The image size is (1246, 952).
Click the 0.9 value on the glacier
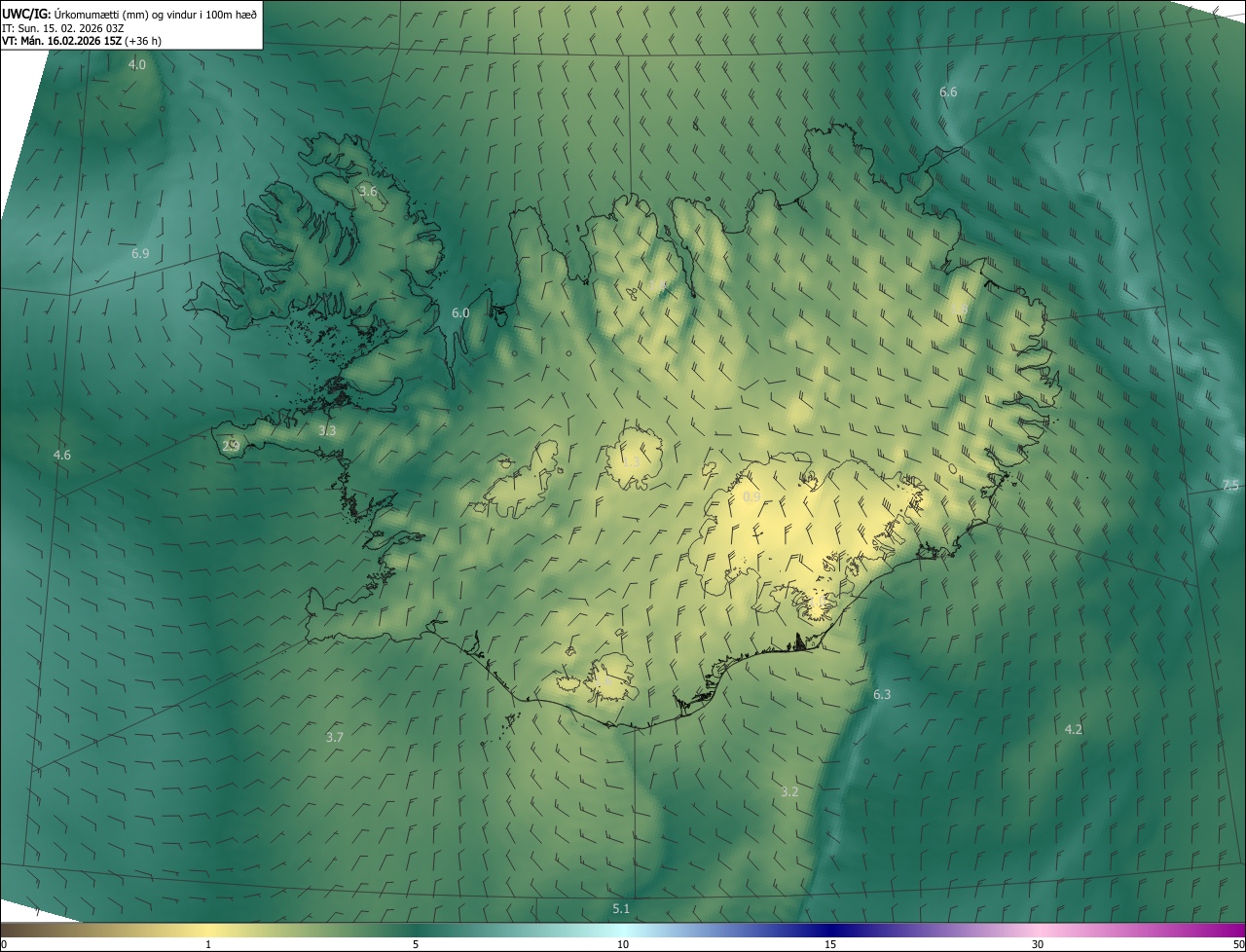pyautogui.click(x=751, y=496)
